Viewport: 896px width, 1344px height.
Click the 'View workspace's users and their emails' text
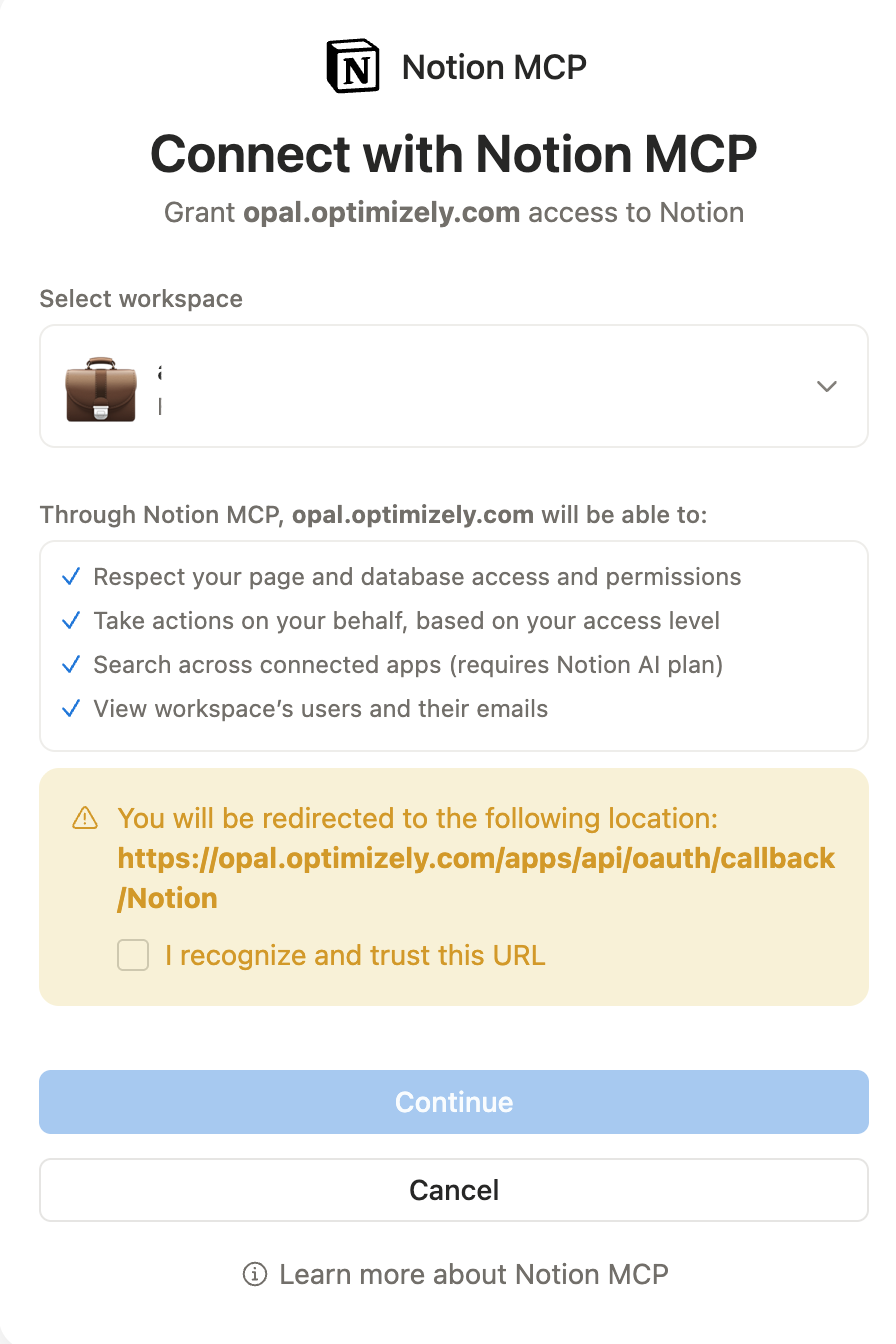click(x=321, y=709)
